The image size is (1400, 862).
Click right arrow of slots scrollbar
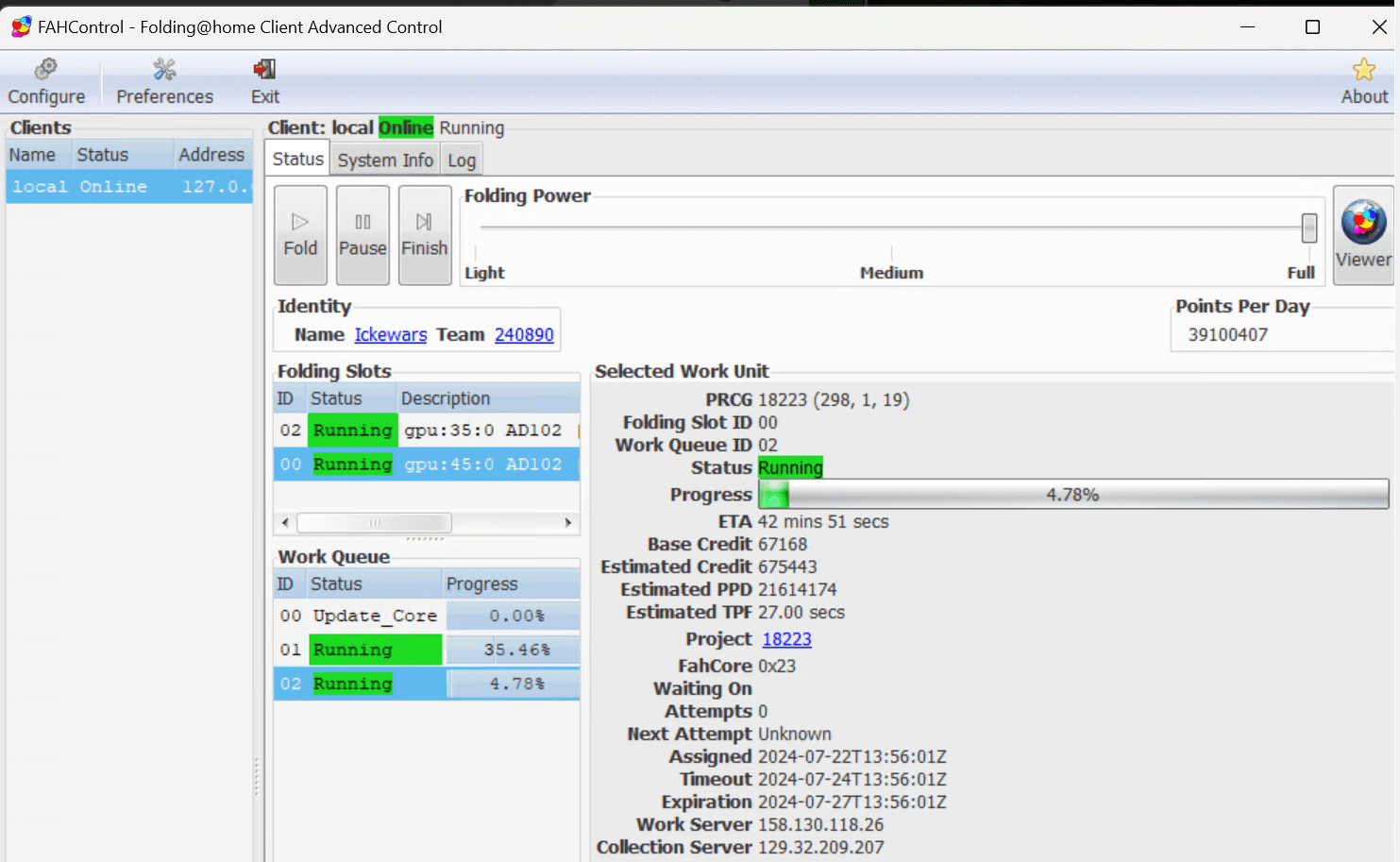click(568, 522)
